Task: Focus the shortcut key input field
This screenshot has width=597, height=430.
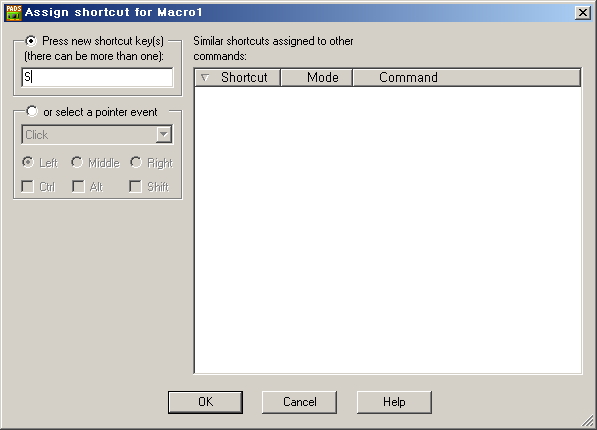Action: tap(97, 77)
